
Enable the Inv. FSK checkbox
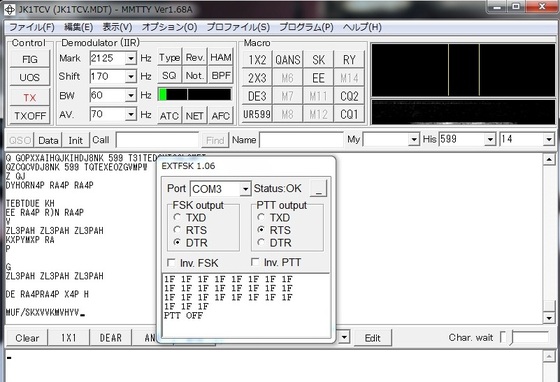[x=171, y=263]
